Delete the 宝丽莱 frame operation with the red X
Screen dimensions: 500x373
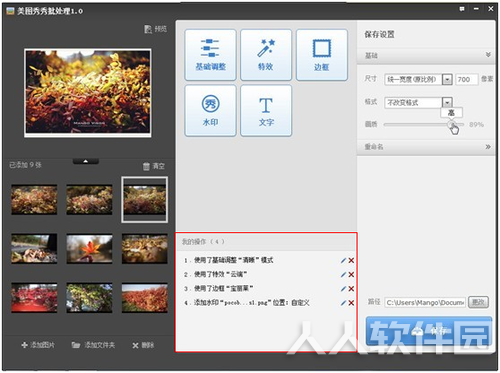coord(351,289)
